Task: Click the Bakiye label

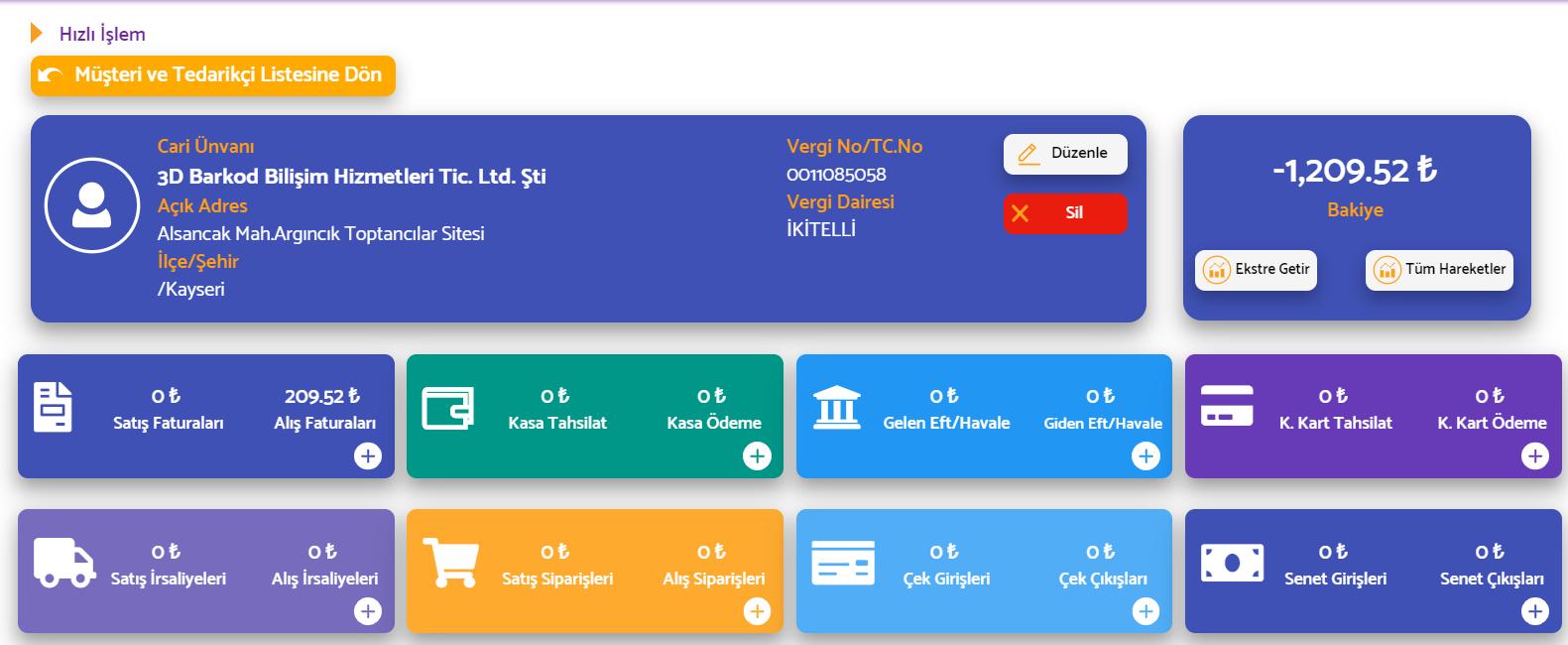Action: pyautogui.click(x=1355, y=210)
